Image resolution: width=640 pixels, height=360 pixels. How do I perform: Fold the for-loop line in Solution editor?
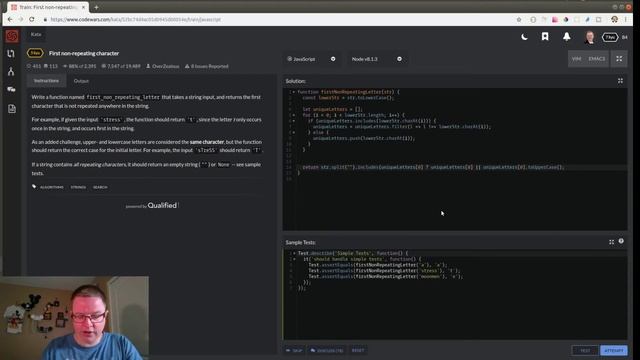pos(294,115)
